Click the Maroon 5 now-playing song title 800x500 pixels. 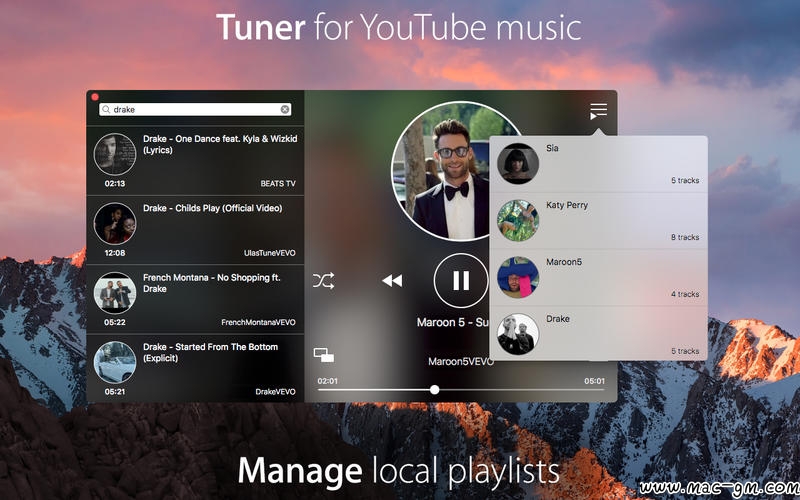tap(453, 322)
